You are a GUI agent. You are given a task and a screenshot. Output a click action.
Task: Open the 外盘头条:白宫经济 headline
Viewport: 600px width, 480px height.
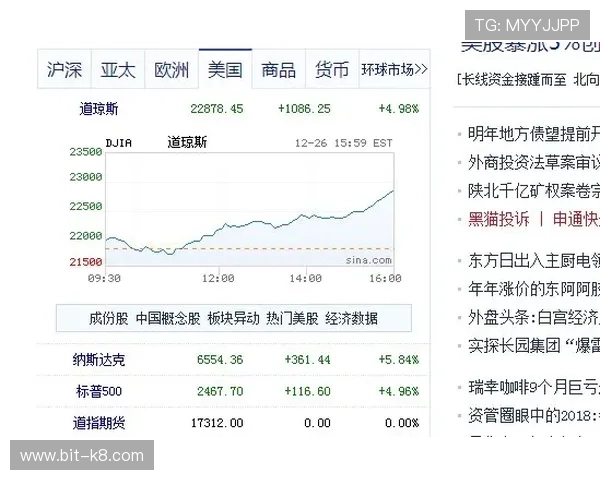click(534, 317)
